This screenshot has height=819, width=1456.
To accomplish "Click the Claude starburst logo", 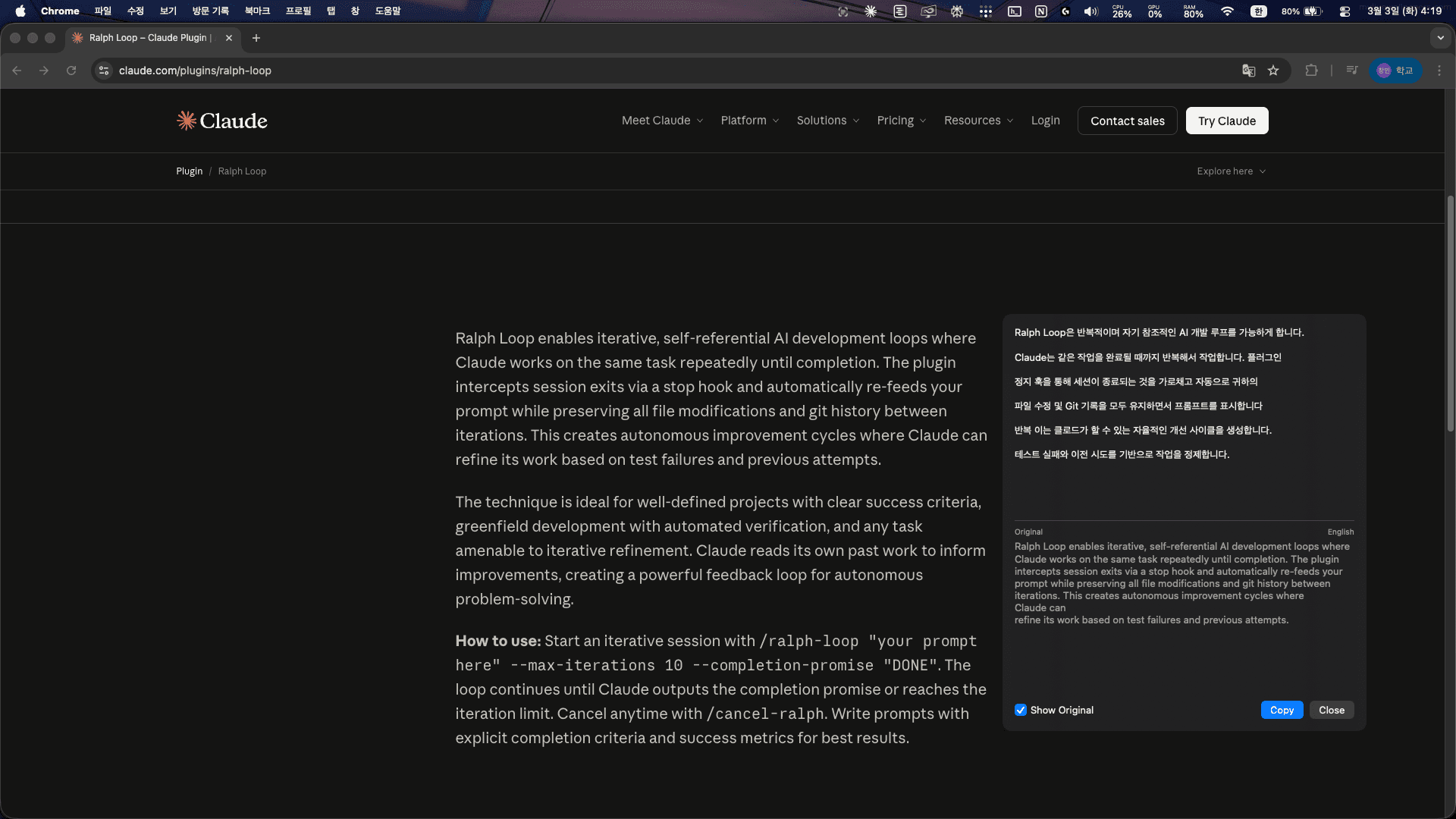I will tap(186, 121).
